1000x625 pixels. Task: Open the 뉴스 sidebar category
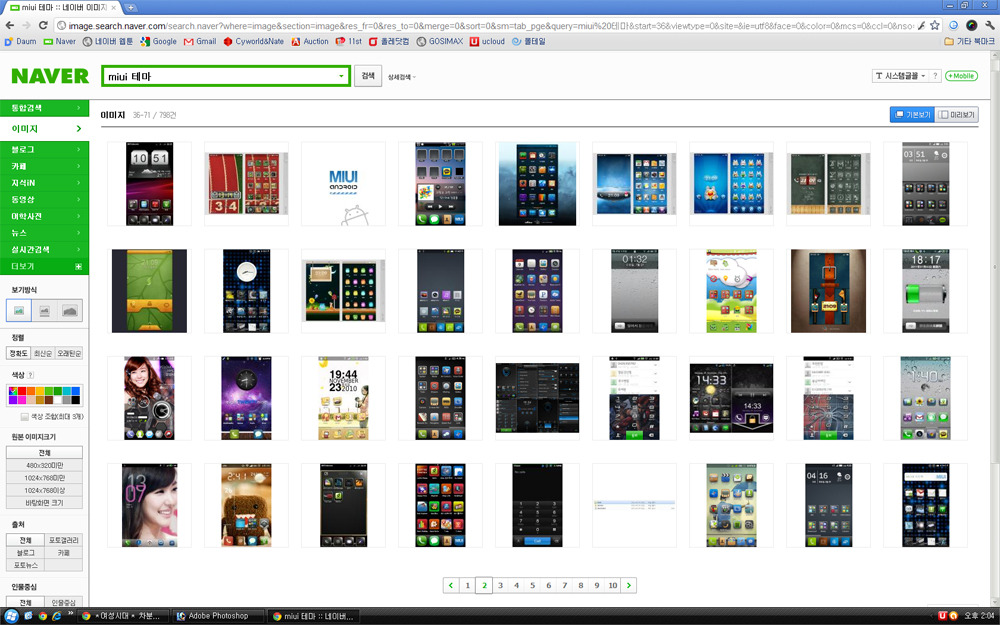(x=44, y=233)
